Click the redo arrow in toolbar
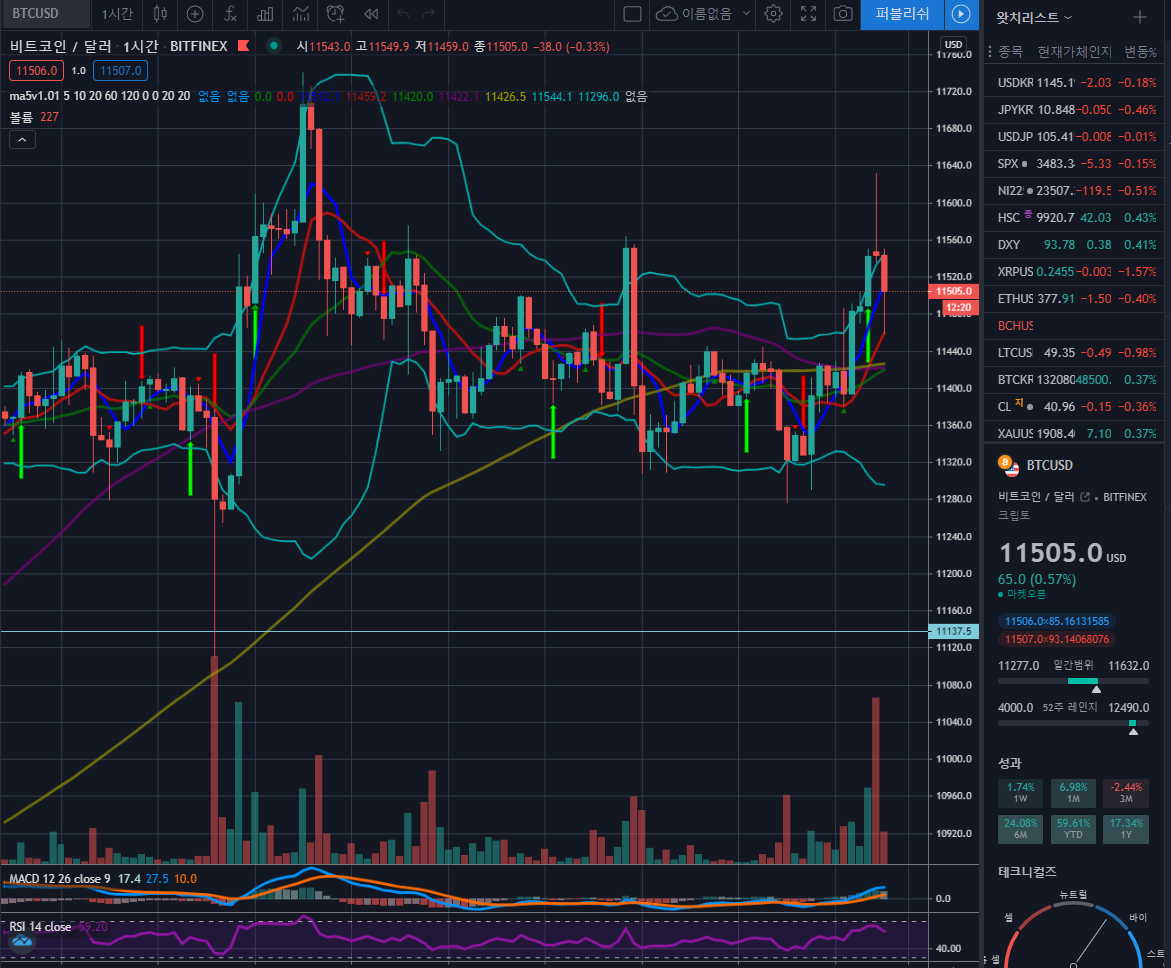The image size is (1171, 968). point(428,13)
